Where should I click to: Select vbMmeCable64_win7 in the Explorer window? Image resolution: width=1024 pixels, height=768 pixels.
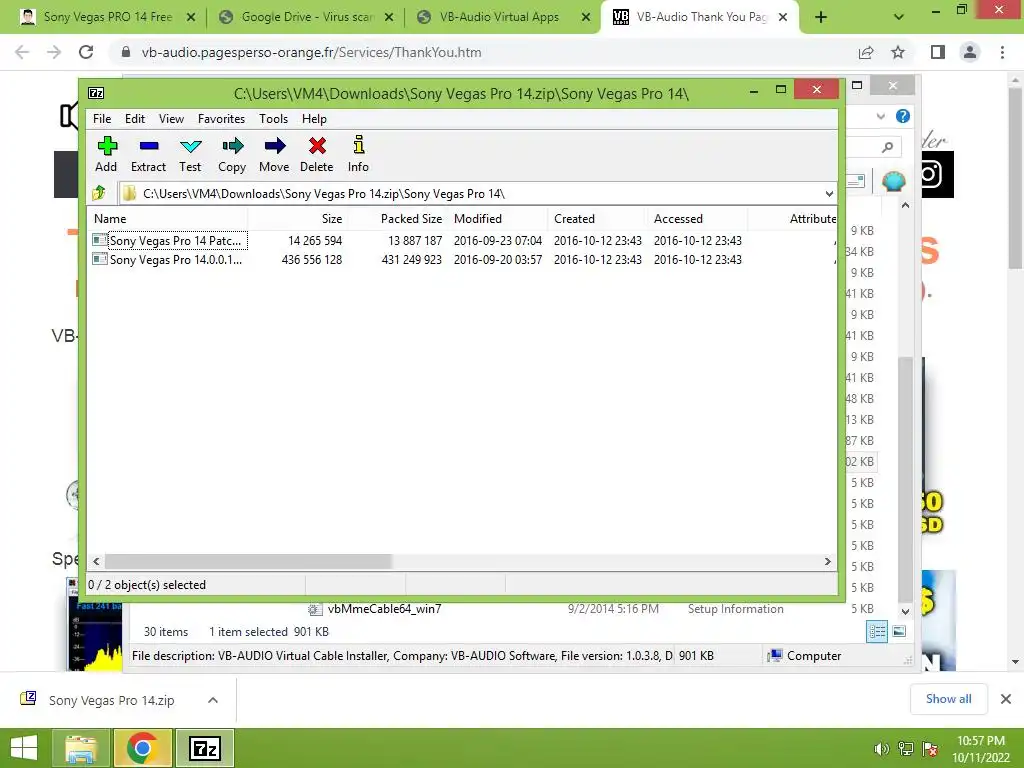(384, 609)
